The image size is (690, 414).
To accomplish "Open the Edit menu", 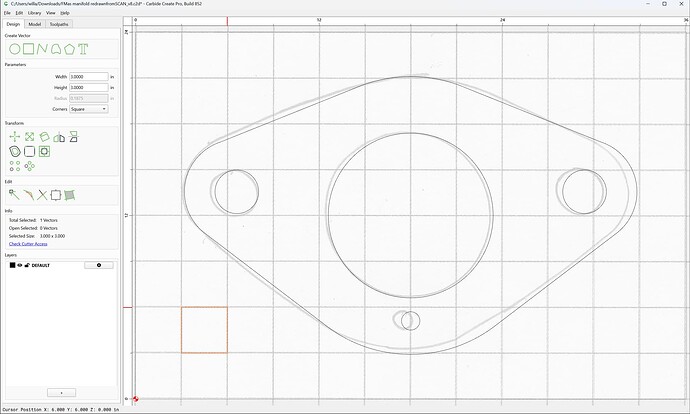I will click(x=19, y=13).
